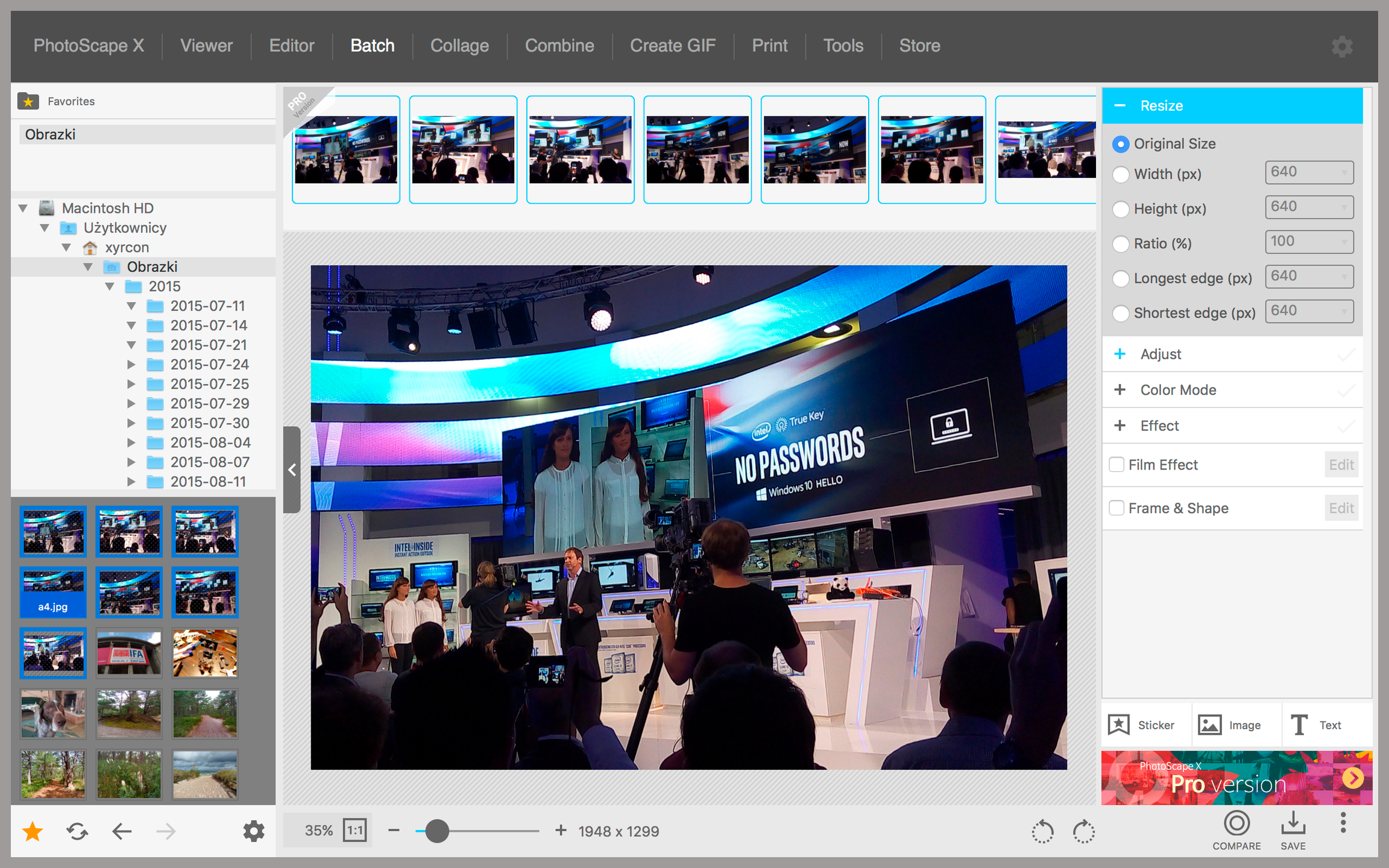1389x868 pixels.
Task: Go back to previous folder
Action: tap(122, 832)
